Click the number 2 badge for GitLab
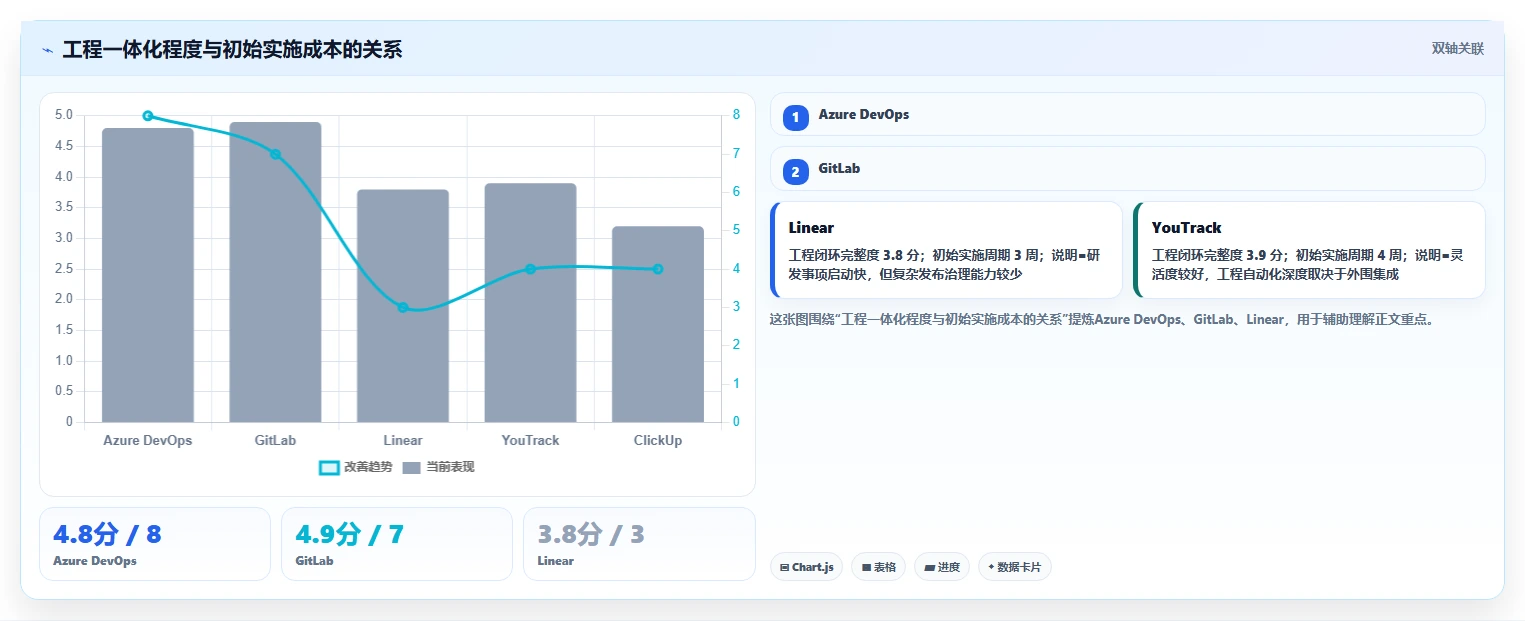1525x621 pixels. pyautogui.click(x=796, y=172)
